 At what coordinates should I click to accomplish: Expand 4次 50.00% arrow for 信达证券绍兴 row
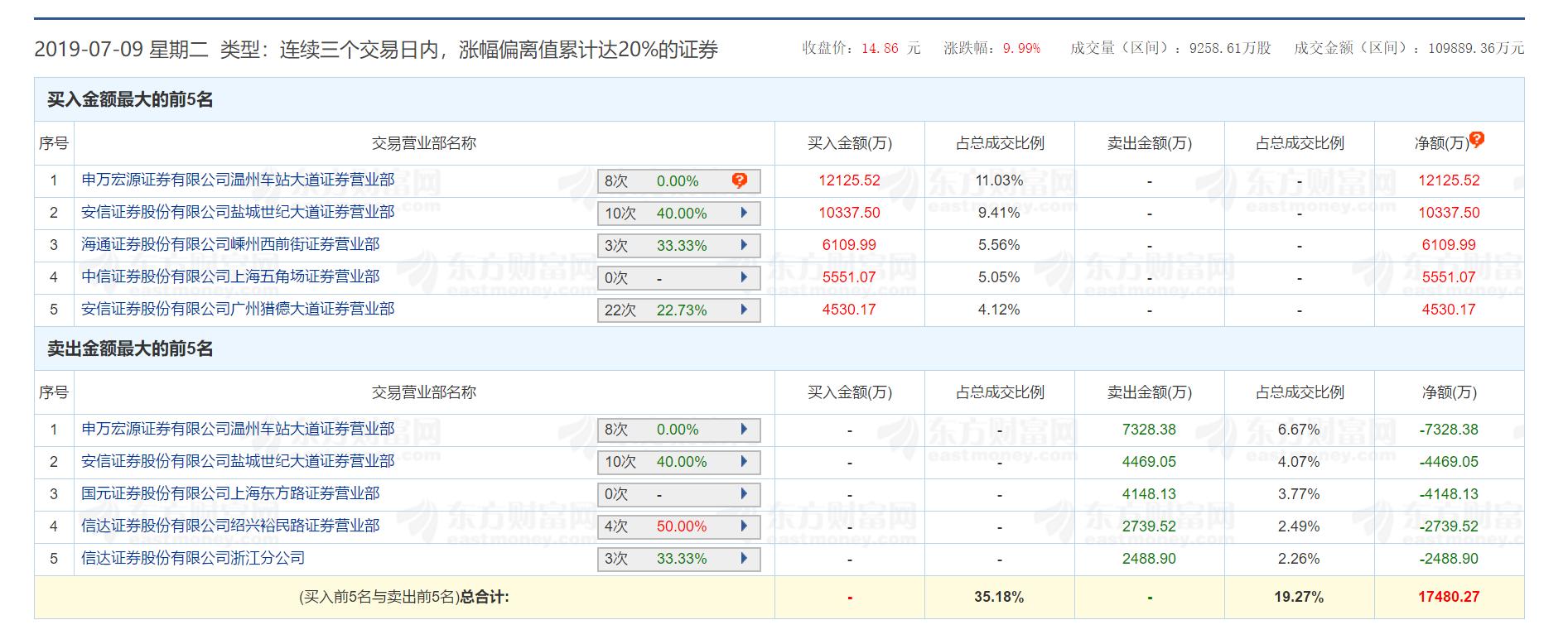744,526
